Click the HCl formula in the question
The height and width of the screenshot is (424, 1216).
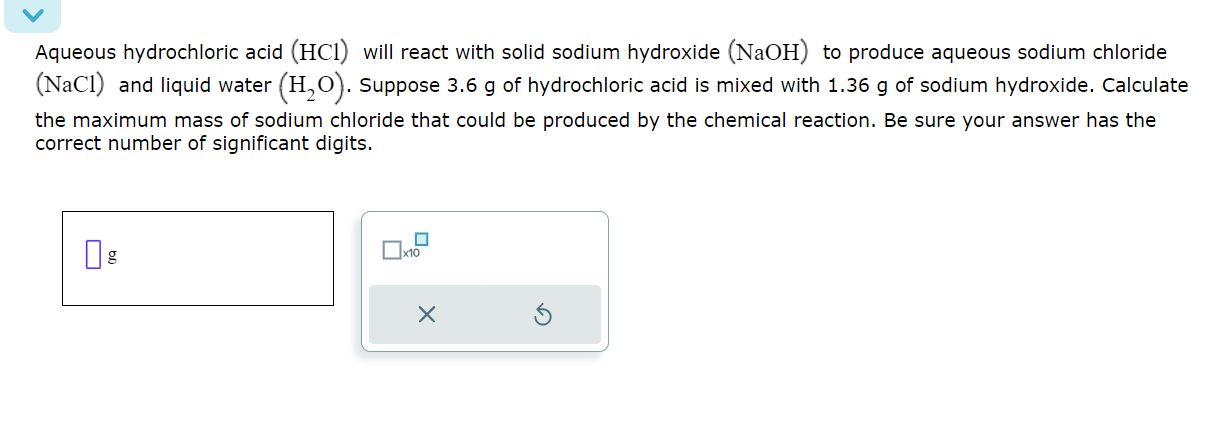pyautogui.click(x=321, y=51)
